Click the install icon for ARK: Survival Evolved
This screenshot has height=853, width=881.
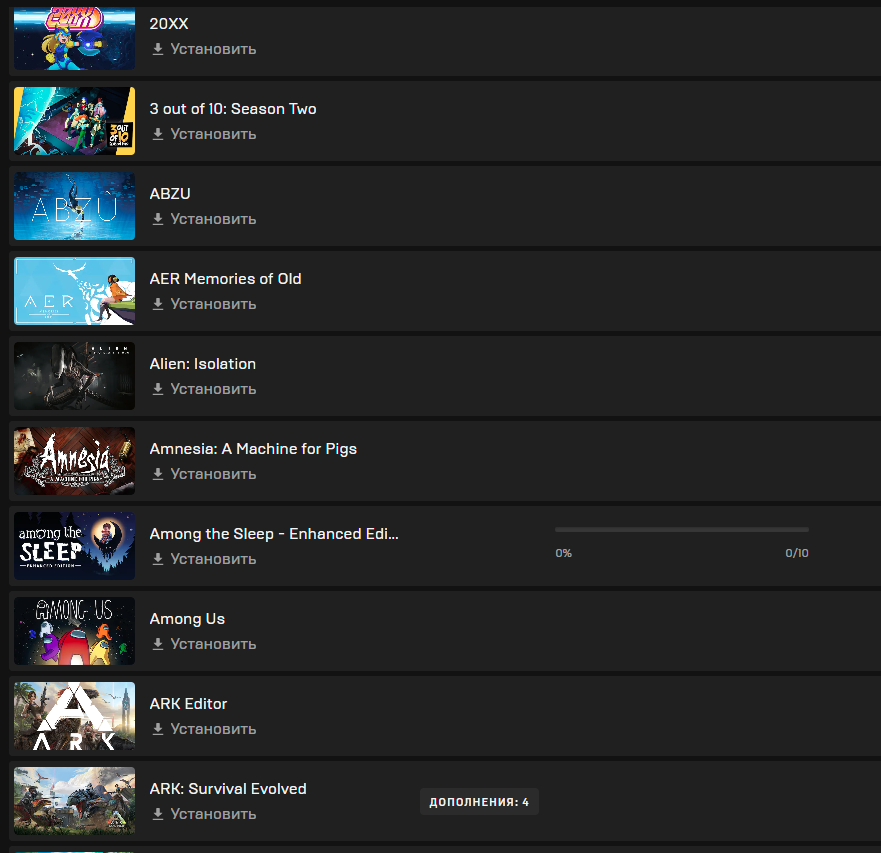click(158, 814)
